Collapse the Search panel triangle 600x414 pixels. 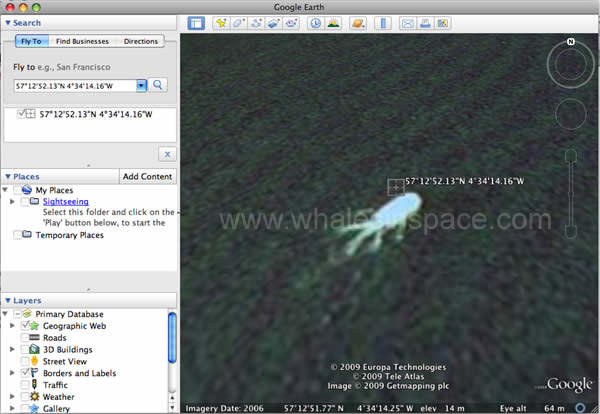pos(8,23)
